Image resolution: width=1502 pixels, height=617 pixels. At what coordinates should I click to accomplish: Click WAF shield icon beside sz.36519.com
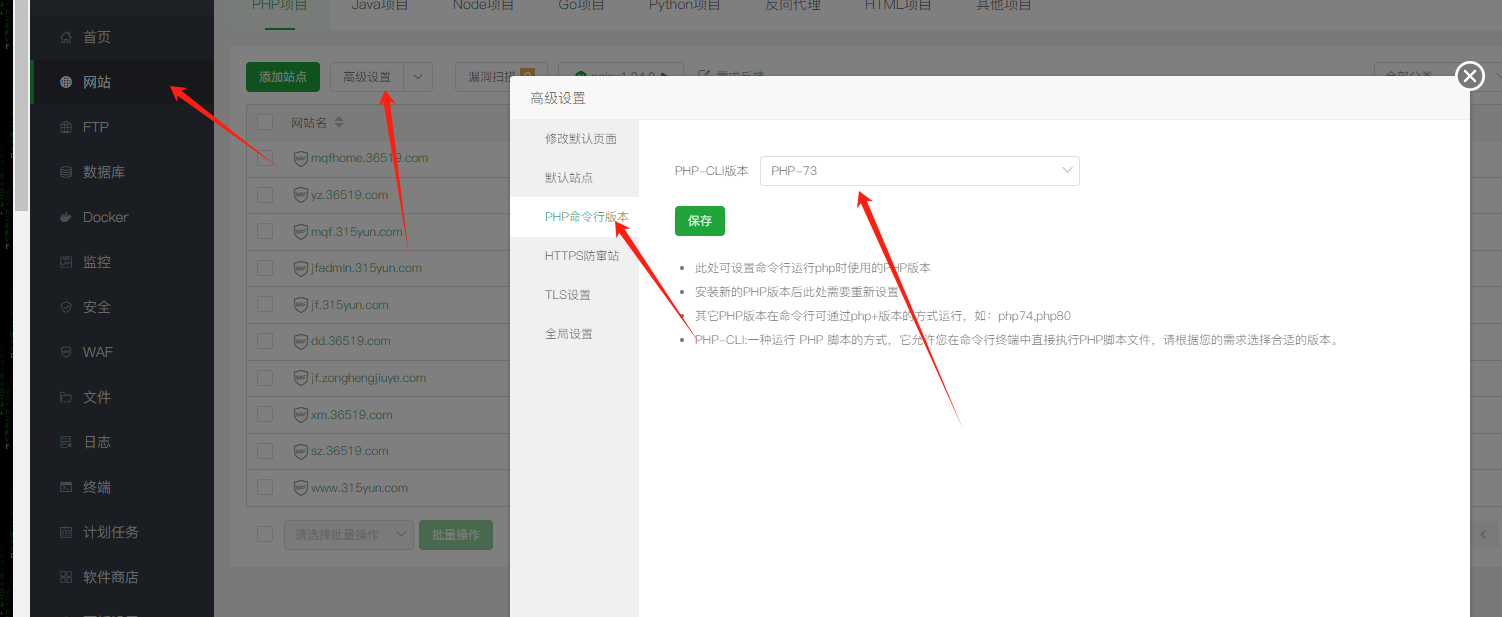[x=301, y=451]
